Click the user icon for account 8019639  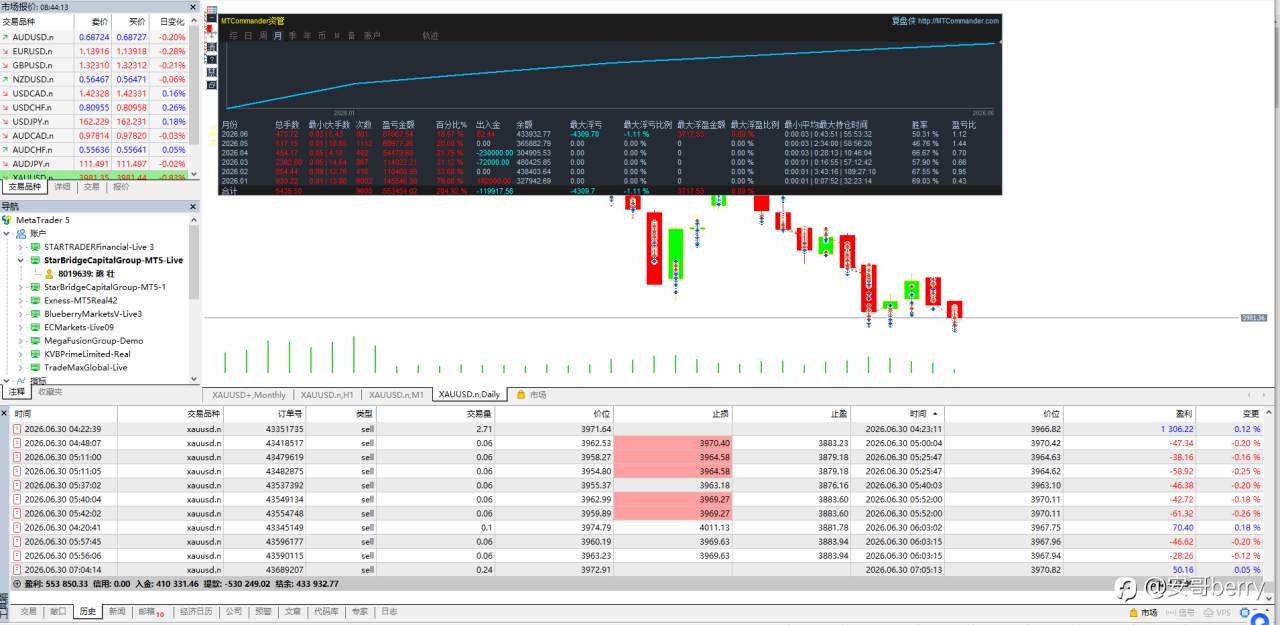tap(49, 273)
